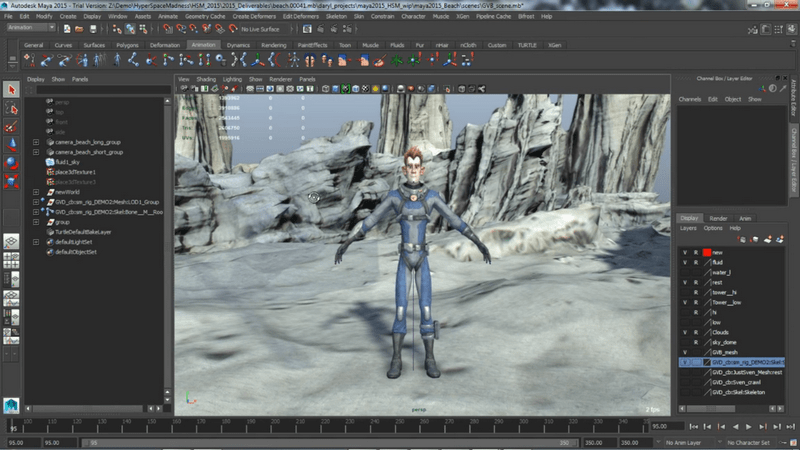This screenshot has height=450, width=800.
Task: Expand camera_beach_short_group in Outliner
Action: 36,152
